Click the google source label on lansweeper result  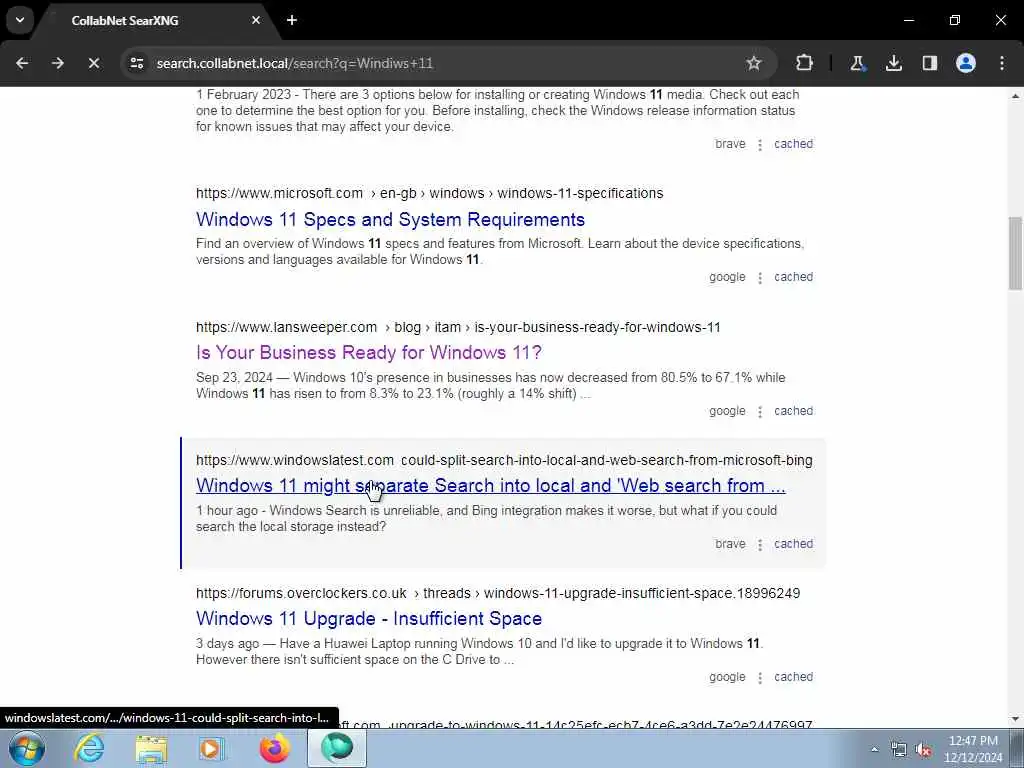(x=727, y=411)
